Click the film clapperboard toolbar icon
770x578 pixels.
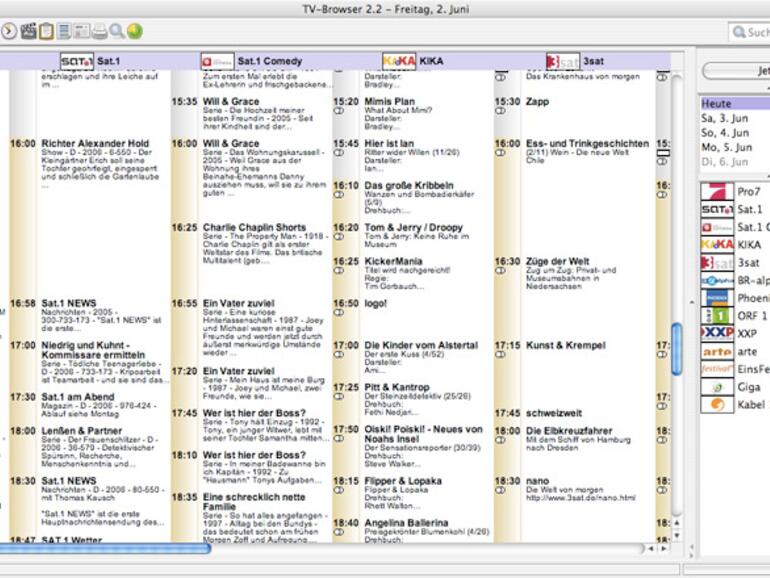27,32
